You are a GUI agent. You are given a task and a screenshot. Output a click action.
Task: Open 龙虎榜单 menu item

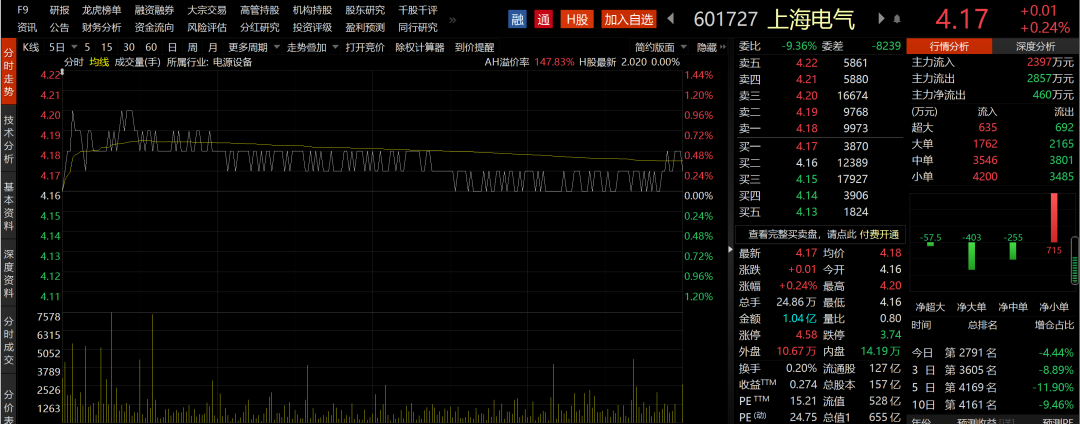tap(101, 10)
